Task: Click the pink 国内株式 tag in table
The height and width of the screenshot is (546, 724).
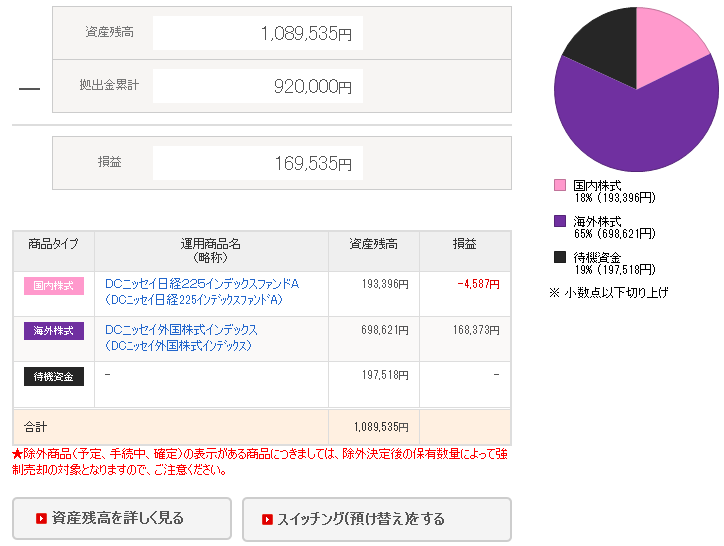Action: (x=54, y=285)
